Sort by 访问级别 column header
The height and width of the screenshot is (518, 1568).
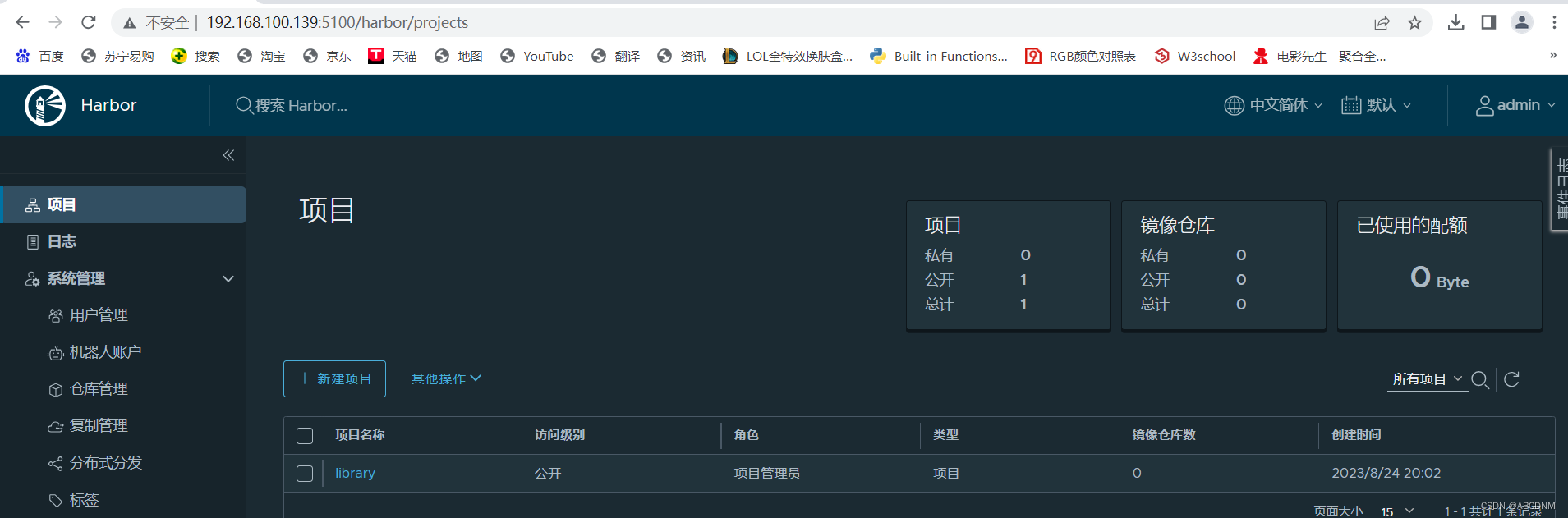coord(559,435)
